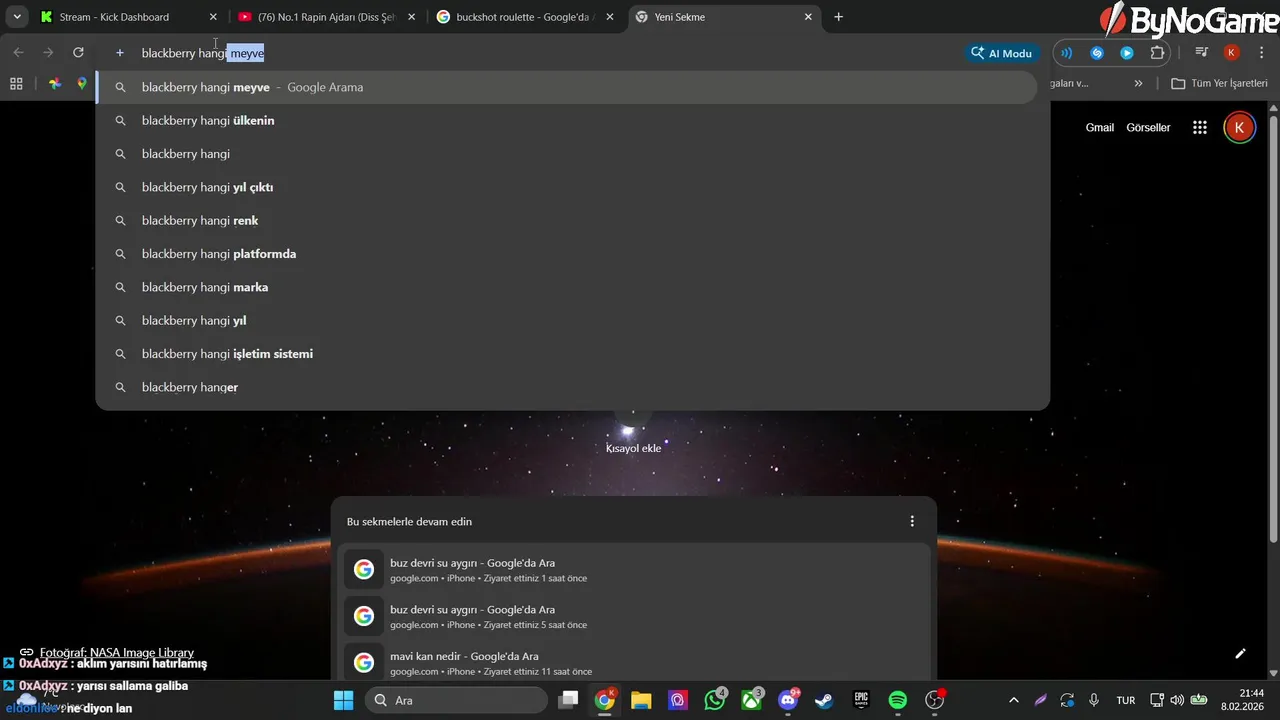1280x720 pixels.
Task: Show hidden system tray icons
Action: pyautogui.click(x=1014, y=700)
